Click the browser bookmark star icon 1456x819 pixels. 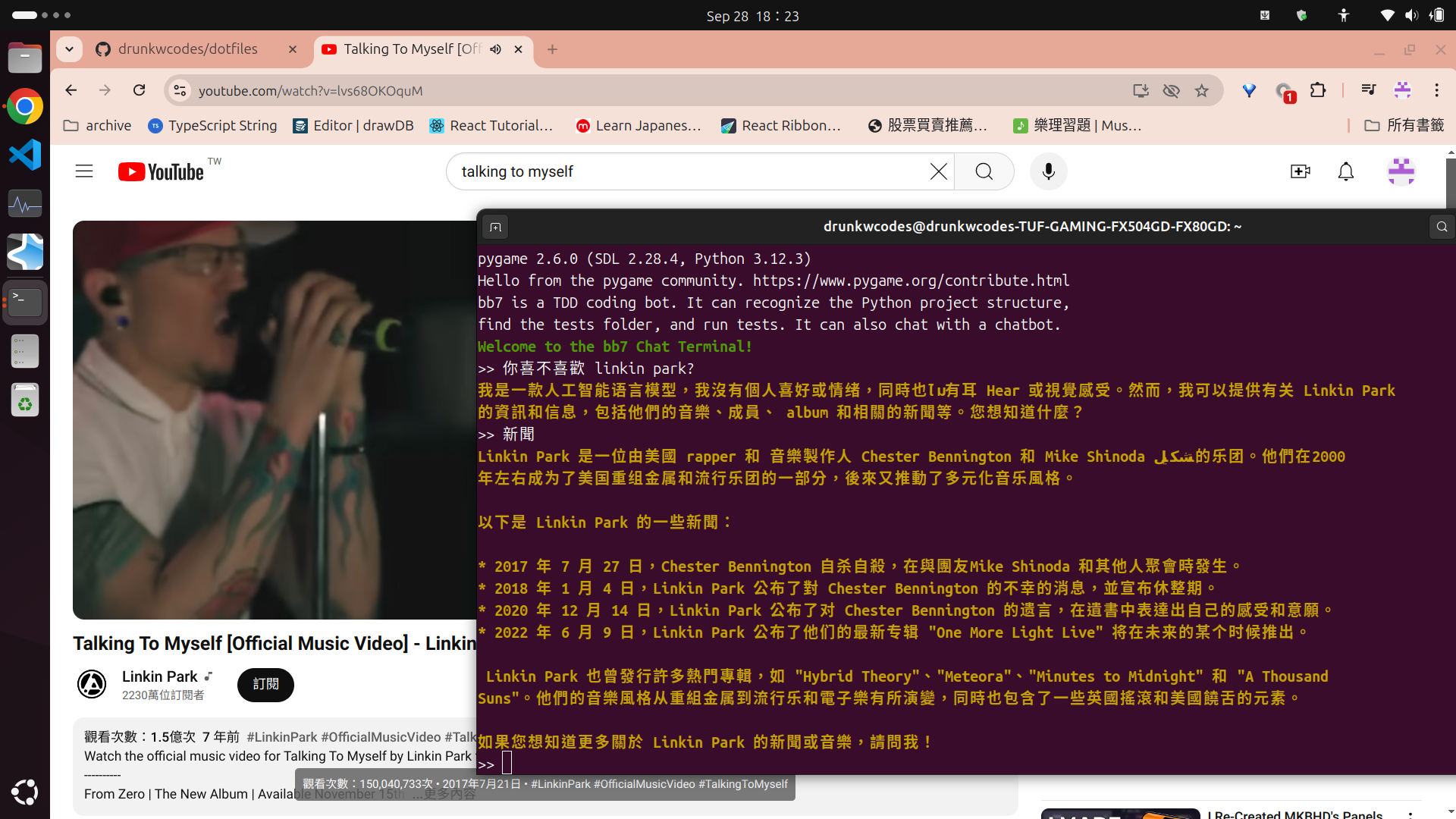coord(1201,91)
